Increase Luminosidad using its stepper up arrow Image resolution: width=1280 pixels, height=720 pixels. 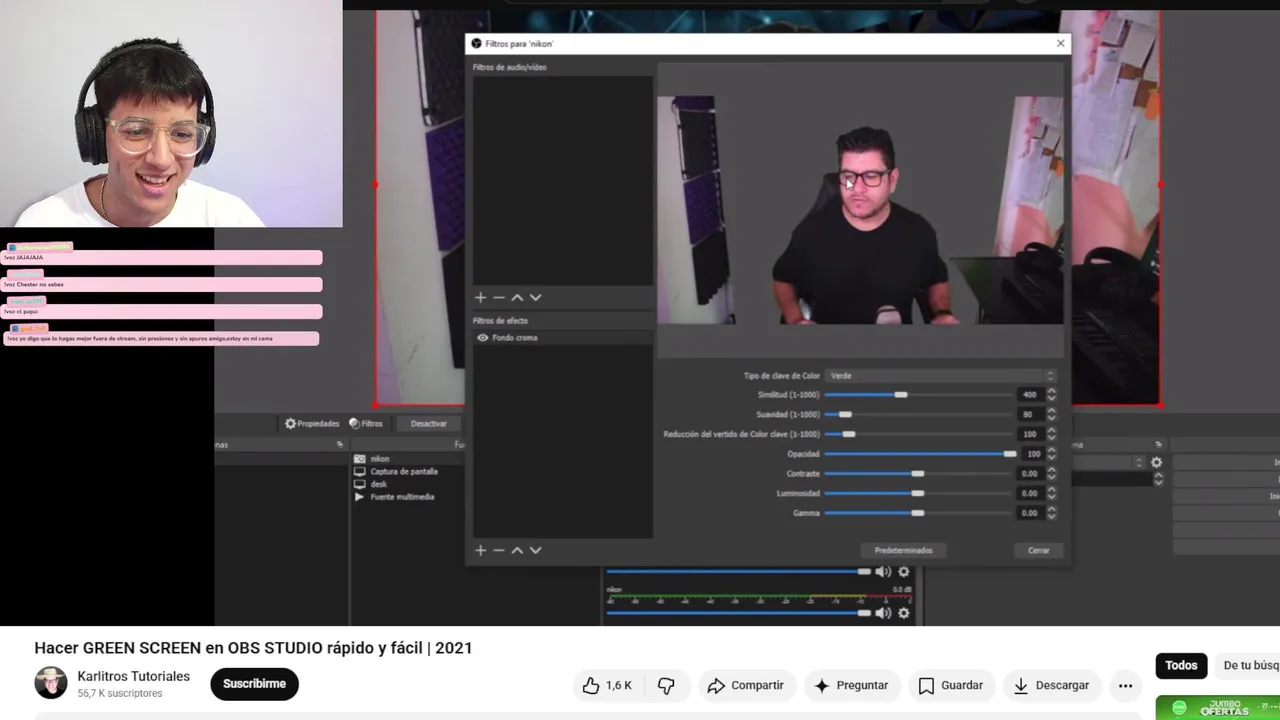click(x=1051, y=490)
